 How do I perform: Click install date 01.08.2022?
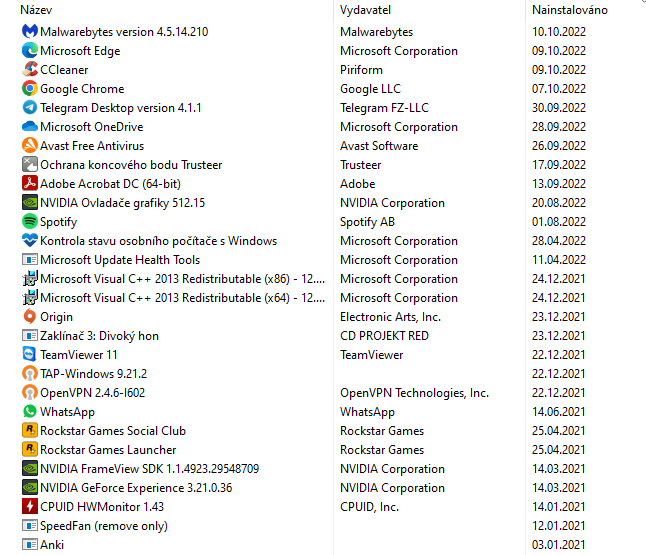pyautogui.click(x=559, y=221)
